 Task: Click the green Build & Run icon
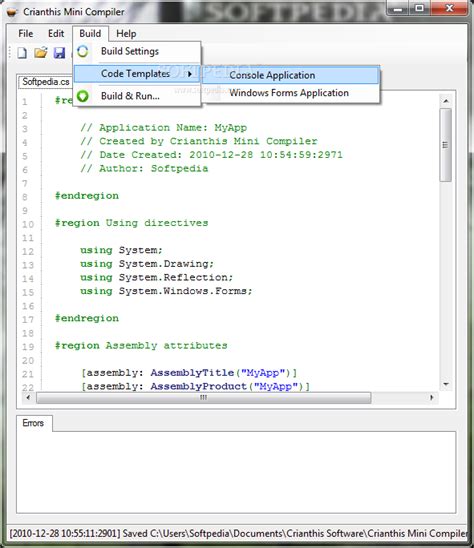[83, 96]
